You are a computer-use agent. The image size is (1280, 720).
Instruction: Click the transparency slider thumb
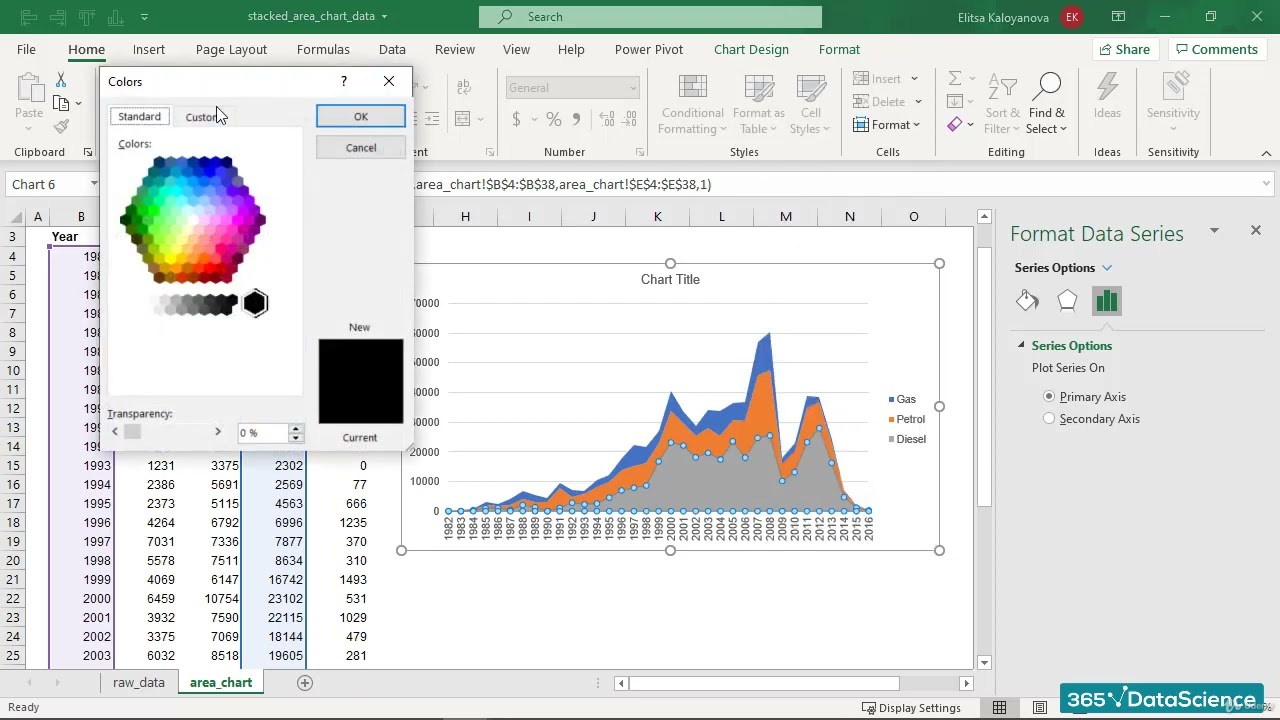(x=132, y=432)
